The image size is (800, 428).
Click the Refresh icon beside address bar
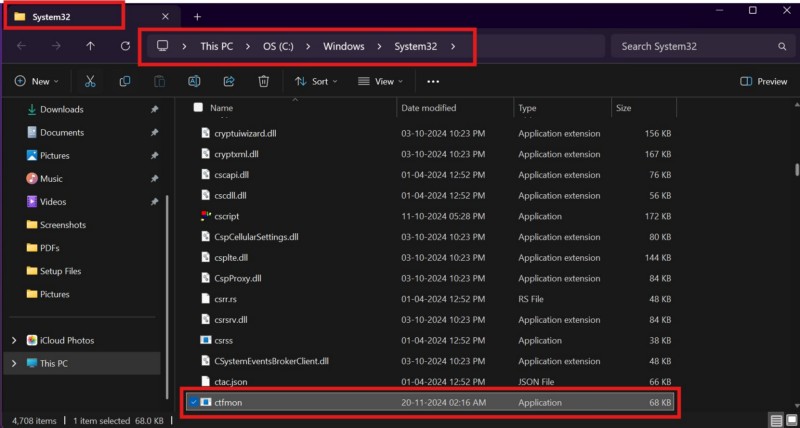[x=125, y=46]
